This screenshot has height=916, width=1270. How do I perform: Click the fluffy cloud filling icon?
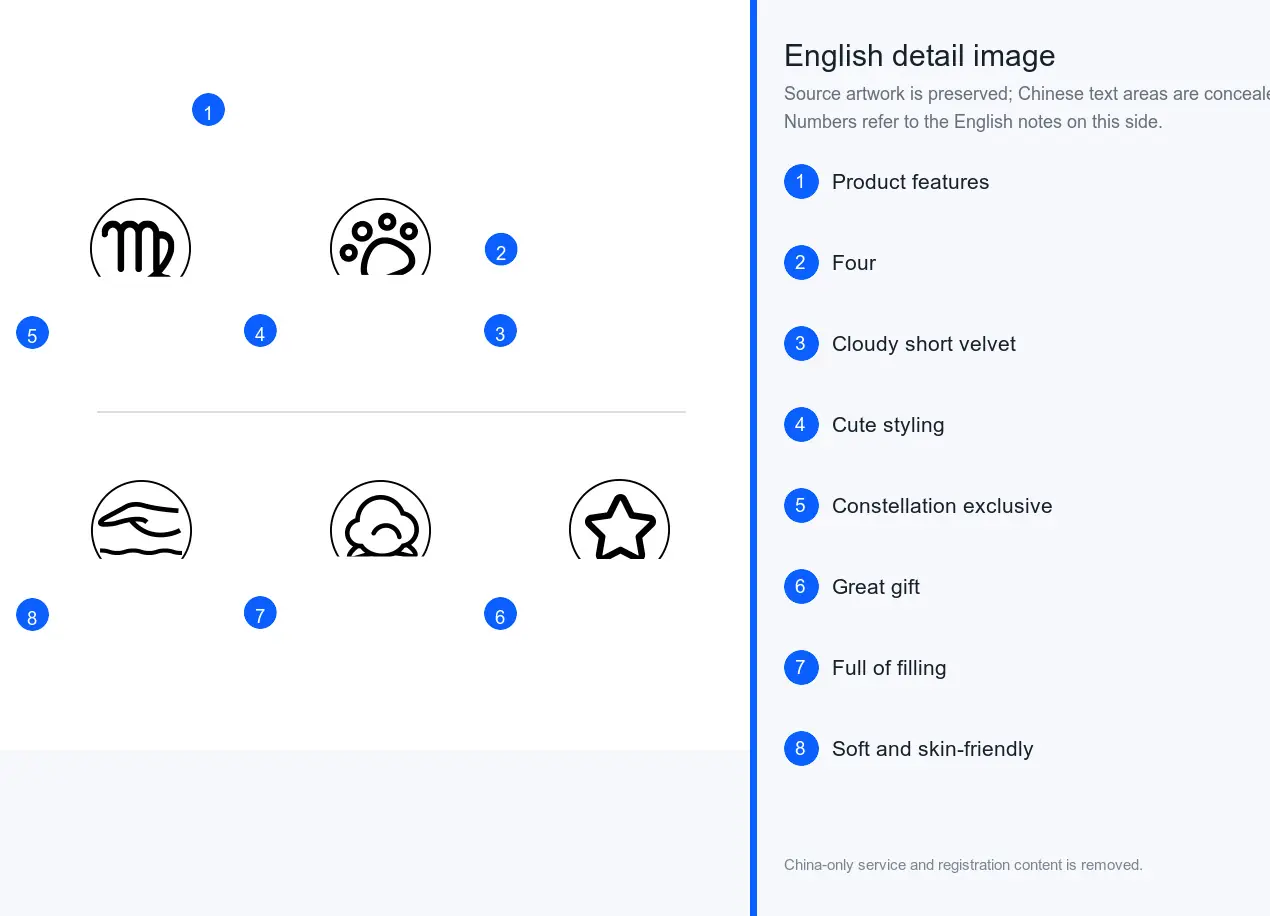tap(380, 519)
